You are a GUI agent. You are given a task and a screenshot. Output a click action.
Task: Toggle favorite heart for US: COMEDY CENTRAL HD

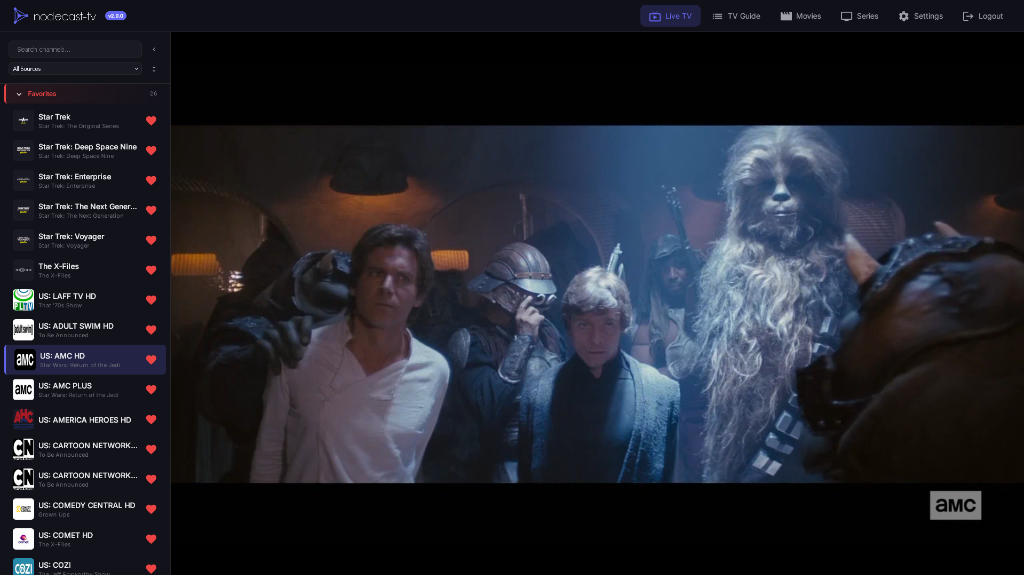151,509
